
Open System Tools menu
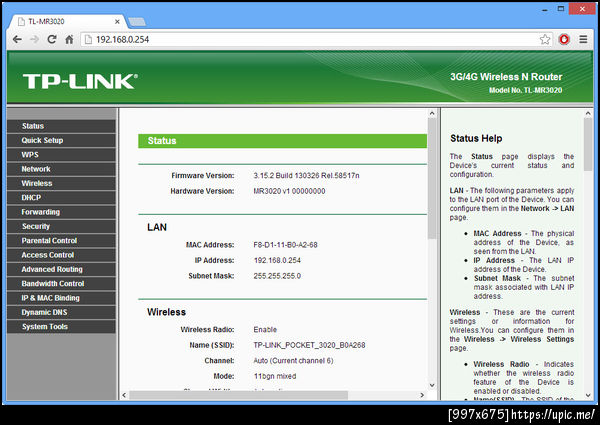(61, 327)
